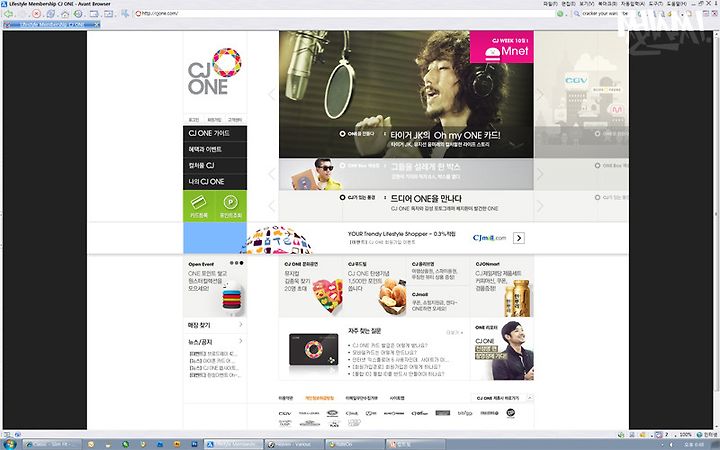Close the Lifestyle Membership CJ ONE tab

[x=96, y=24]
